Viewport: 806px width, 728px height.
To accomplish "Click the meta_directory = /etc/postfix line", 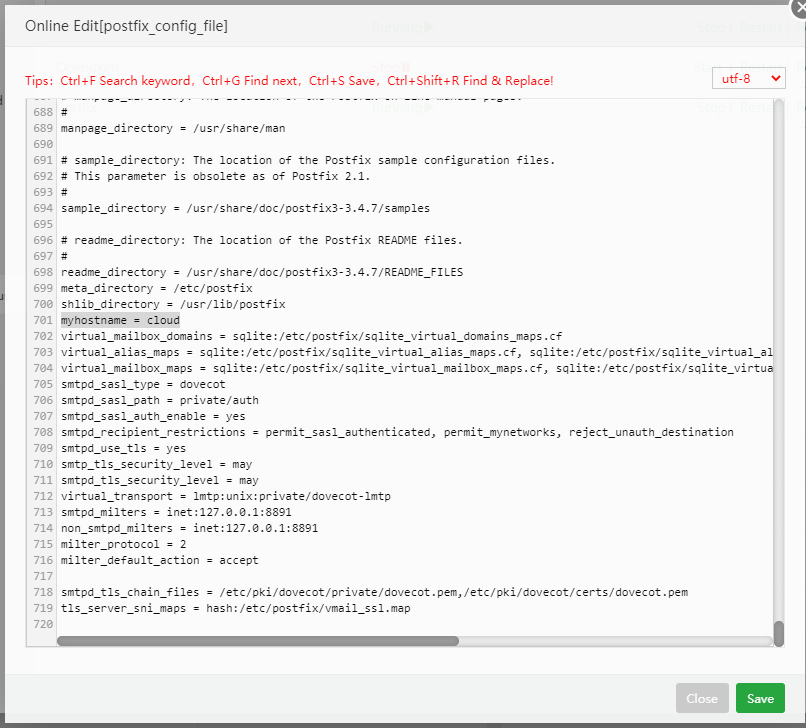I will 156,288.
